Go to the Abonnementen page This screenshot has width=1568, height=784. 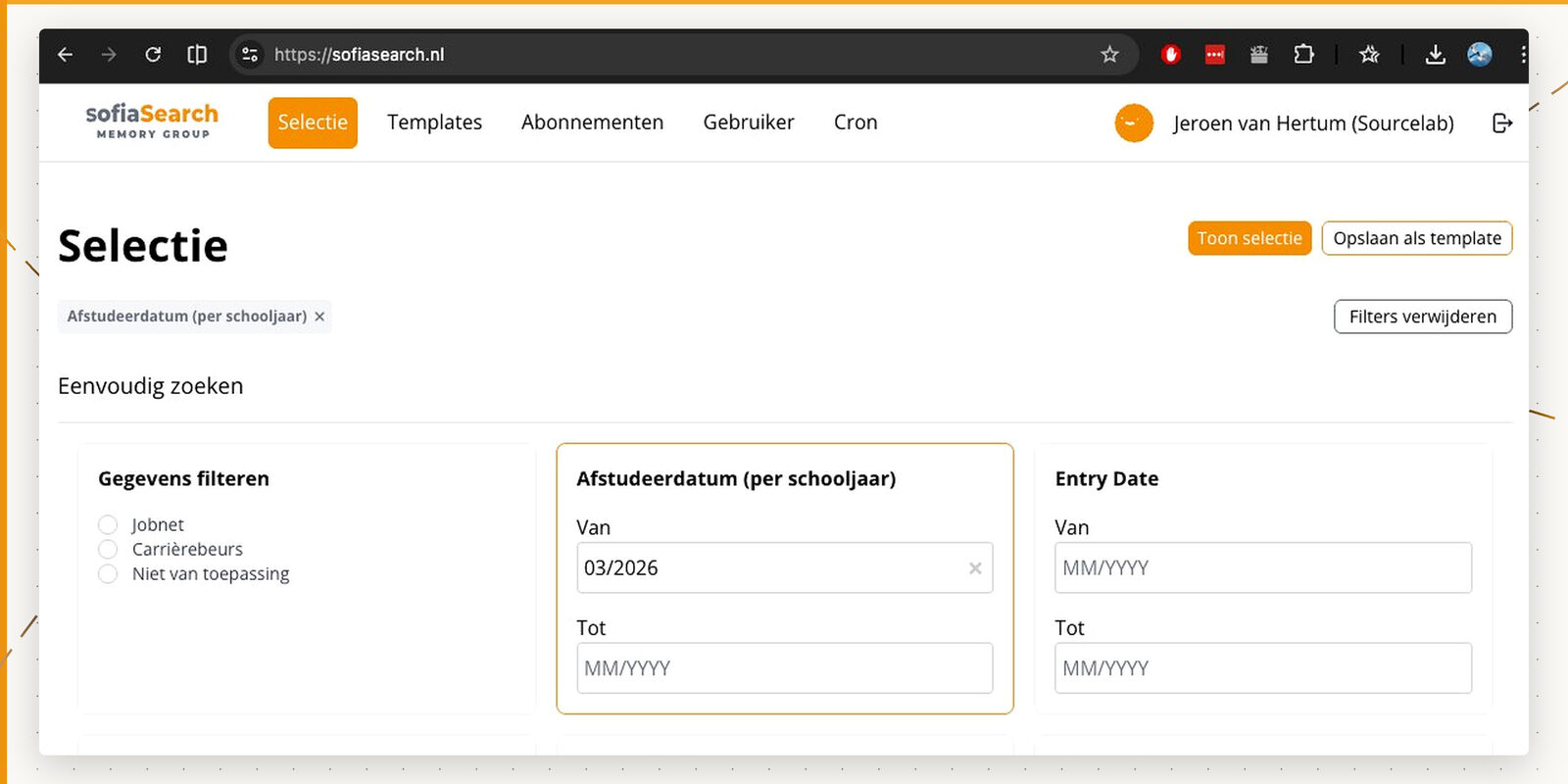click(592, 122)
